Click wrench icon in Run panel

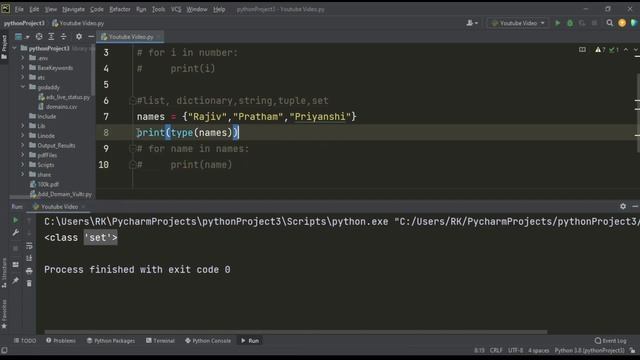coord(16,233)
